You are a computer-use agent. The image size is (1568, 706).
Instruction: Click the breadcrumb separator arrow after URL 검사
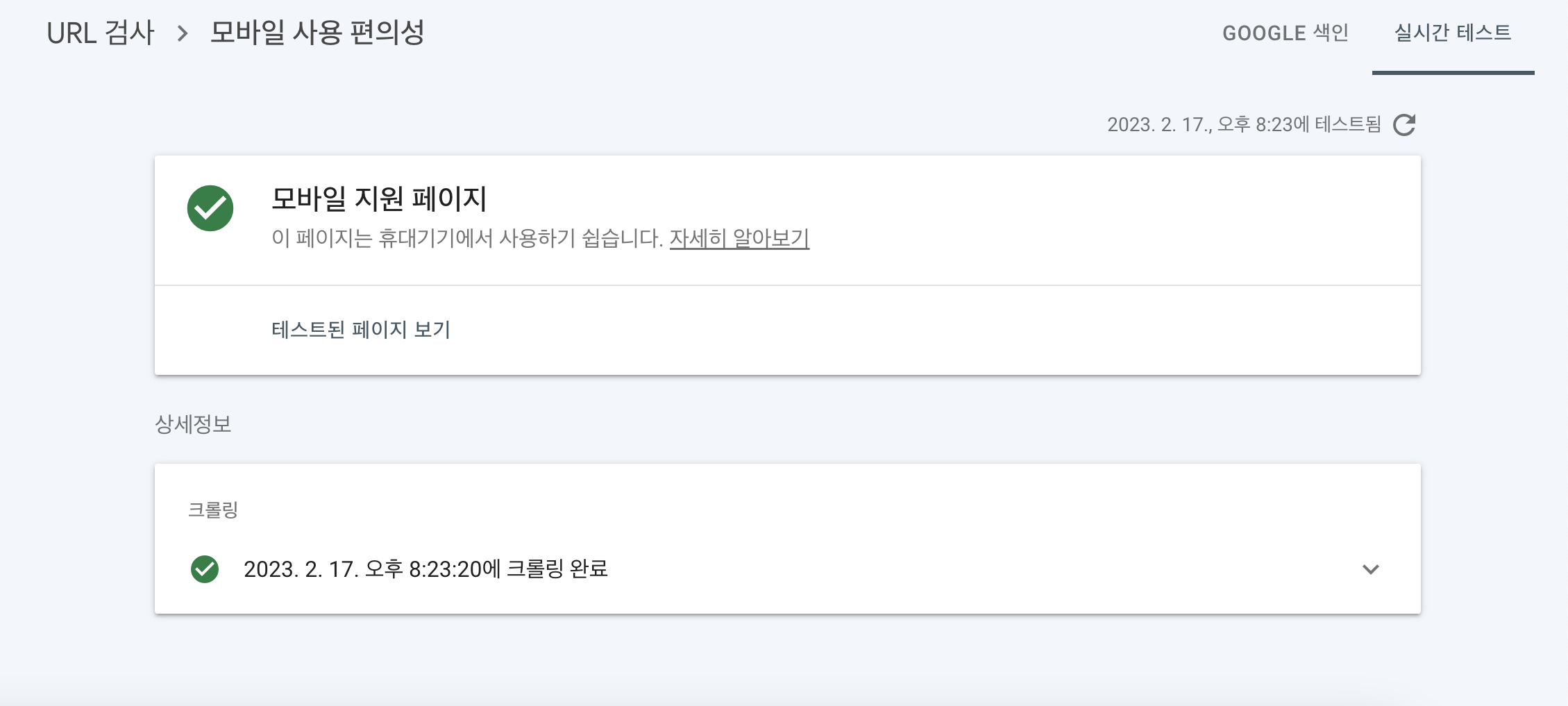(183, 32)
